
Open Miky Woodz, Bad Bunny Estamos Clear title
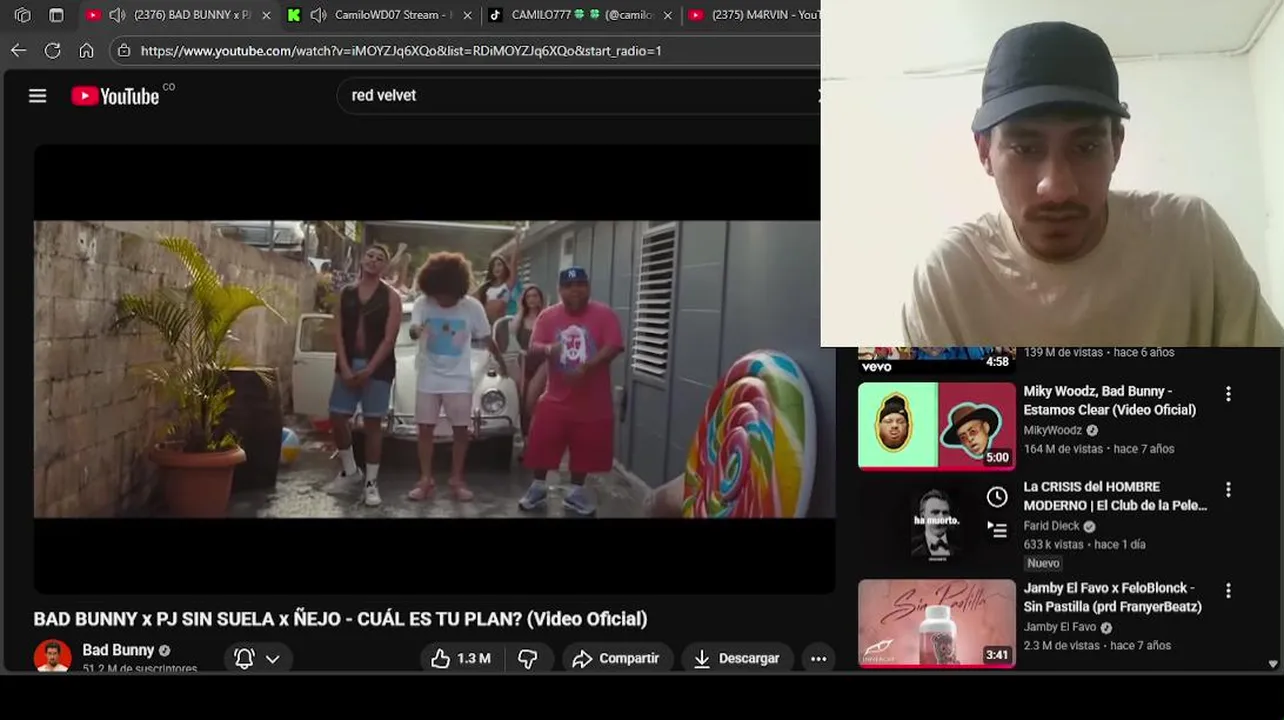pyautogui.click(x=1109, y=400)
